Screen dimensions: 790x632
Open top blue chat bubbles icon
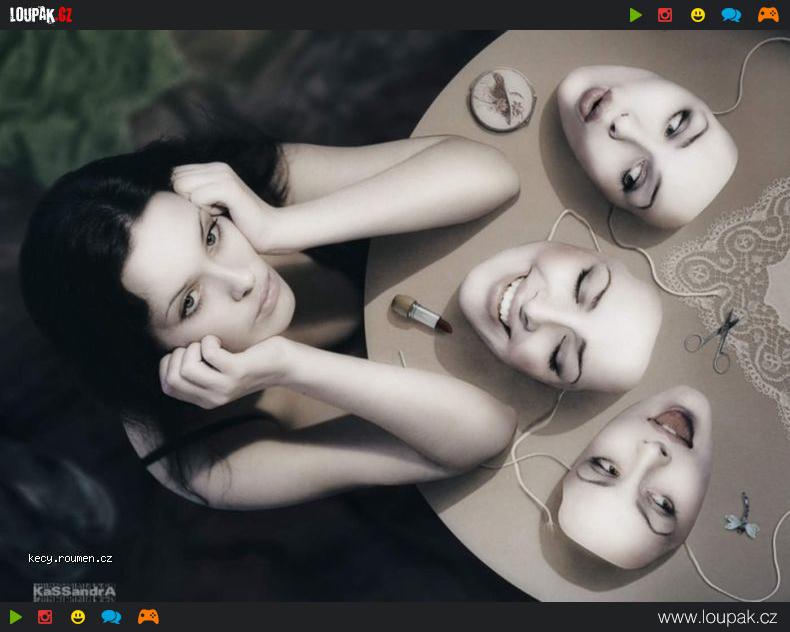[x=731, y=15]
